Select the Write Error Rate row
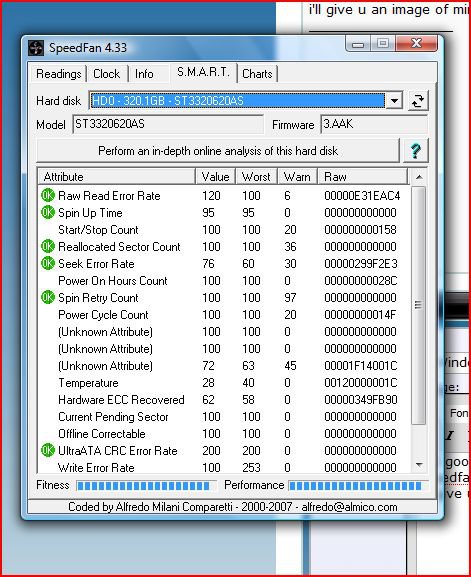 [x=223, y=467]
